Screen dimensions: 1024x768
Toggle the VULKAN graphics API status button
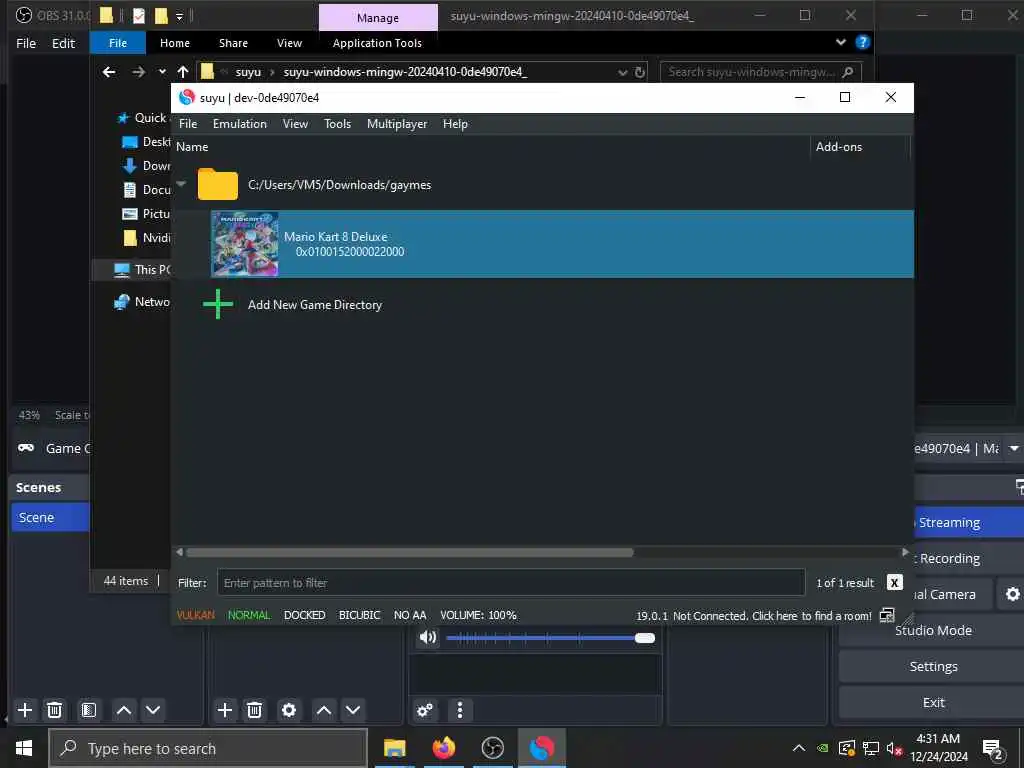click(195, 615)
